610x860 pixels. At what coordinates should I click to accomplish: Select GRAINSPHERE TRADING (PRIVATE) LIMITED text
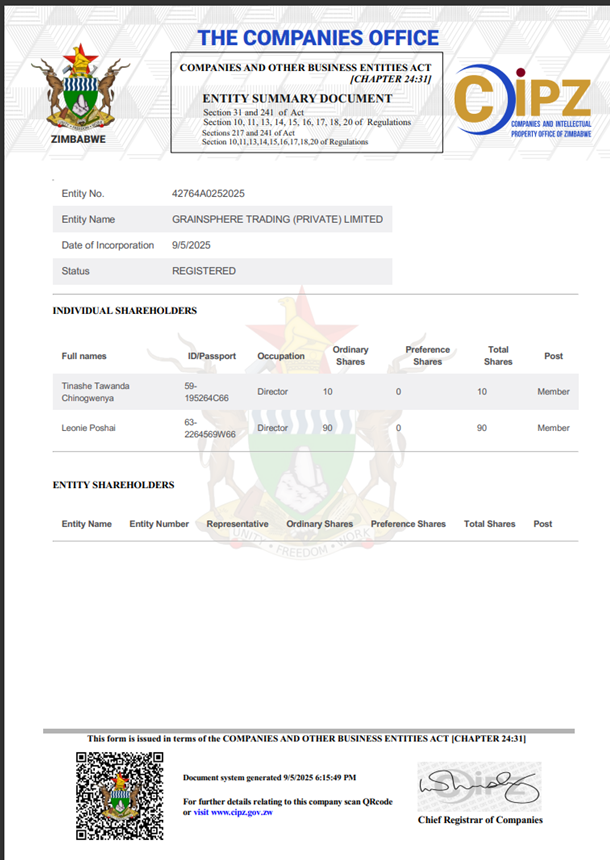click(x=278, y=219)
